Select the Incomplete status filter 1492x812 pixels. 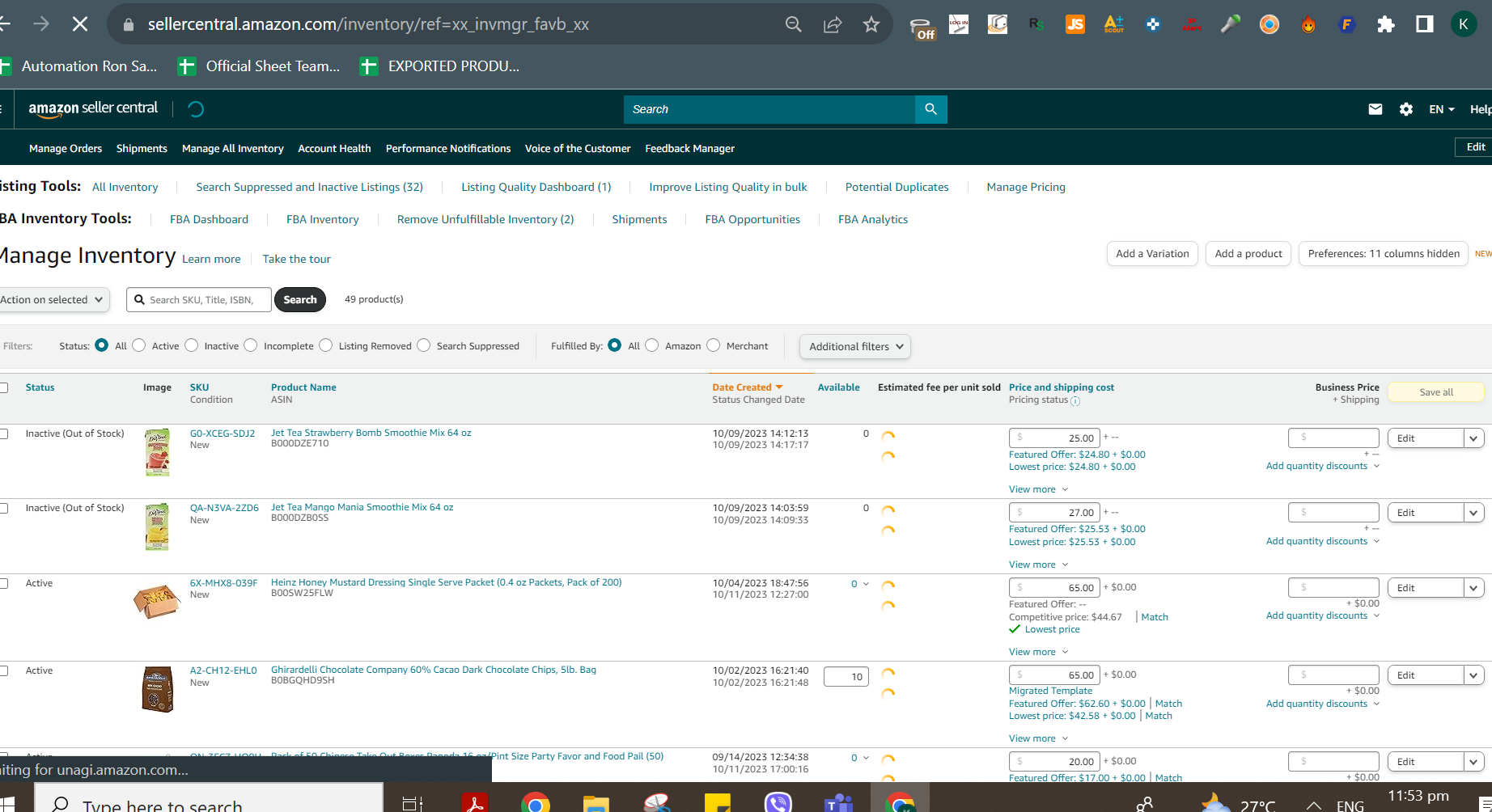pyautogui.click(x=251, y=345)
